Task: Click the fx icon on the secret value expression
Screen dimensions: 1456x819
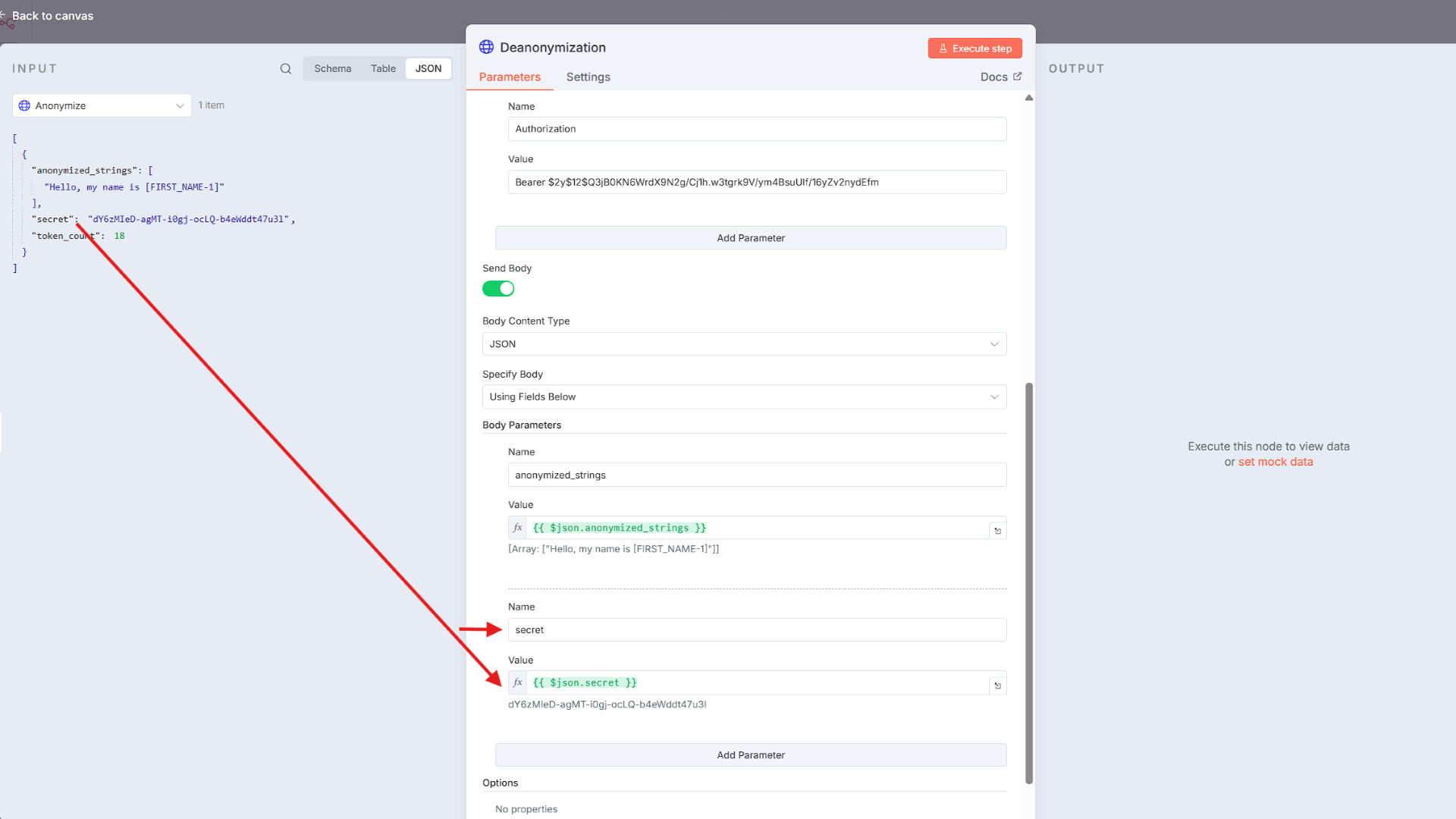Action: tap(518, 682)
